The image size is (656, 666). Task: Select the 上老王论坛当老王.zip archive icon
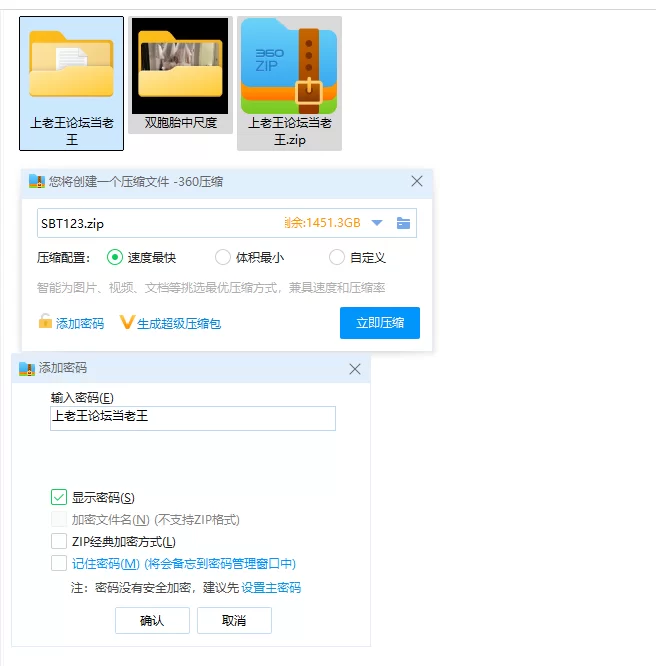click(289, 66)
